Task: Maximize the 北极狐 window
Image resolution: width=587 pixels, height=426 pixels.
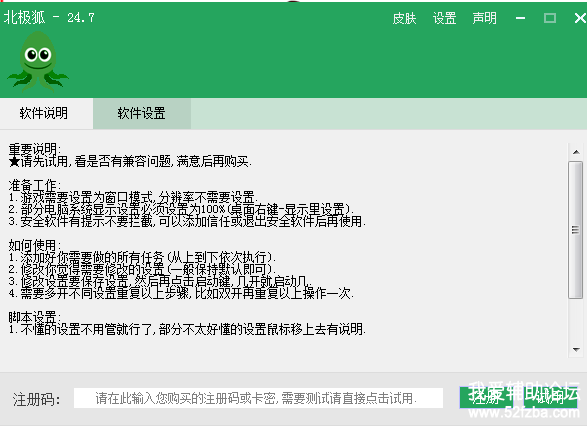Action: point(550,18)
